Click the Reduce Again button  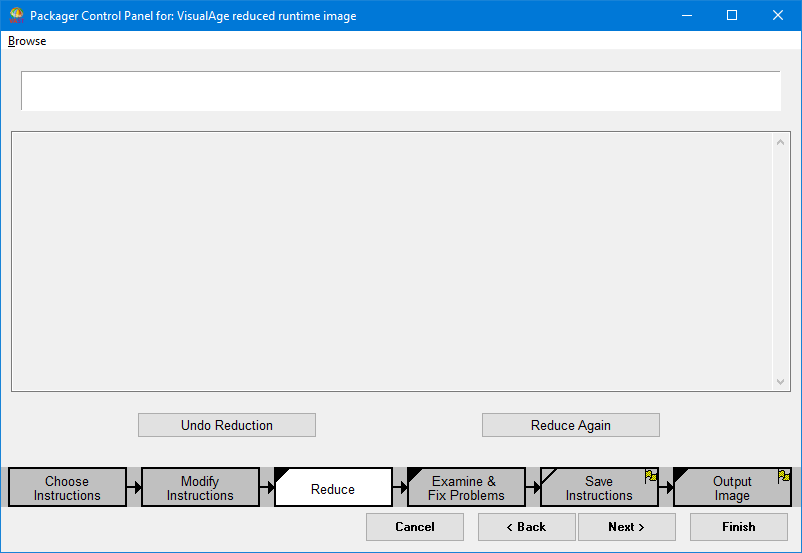pos(570,425)
